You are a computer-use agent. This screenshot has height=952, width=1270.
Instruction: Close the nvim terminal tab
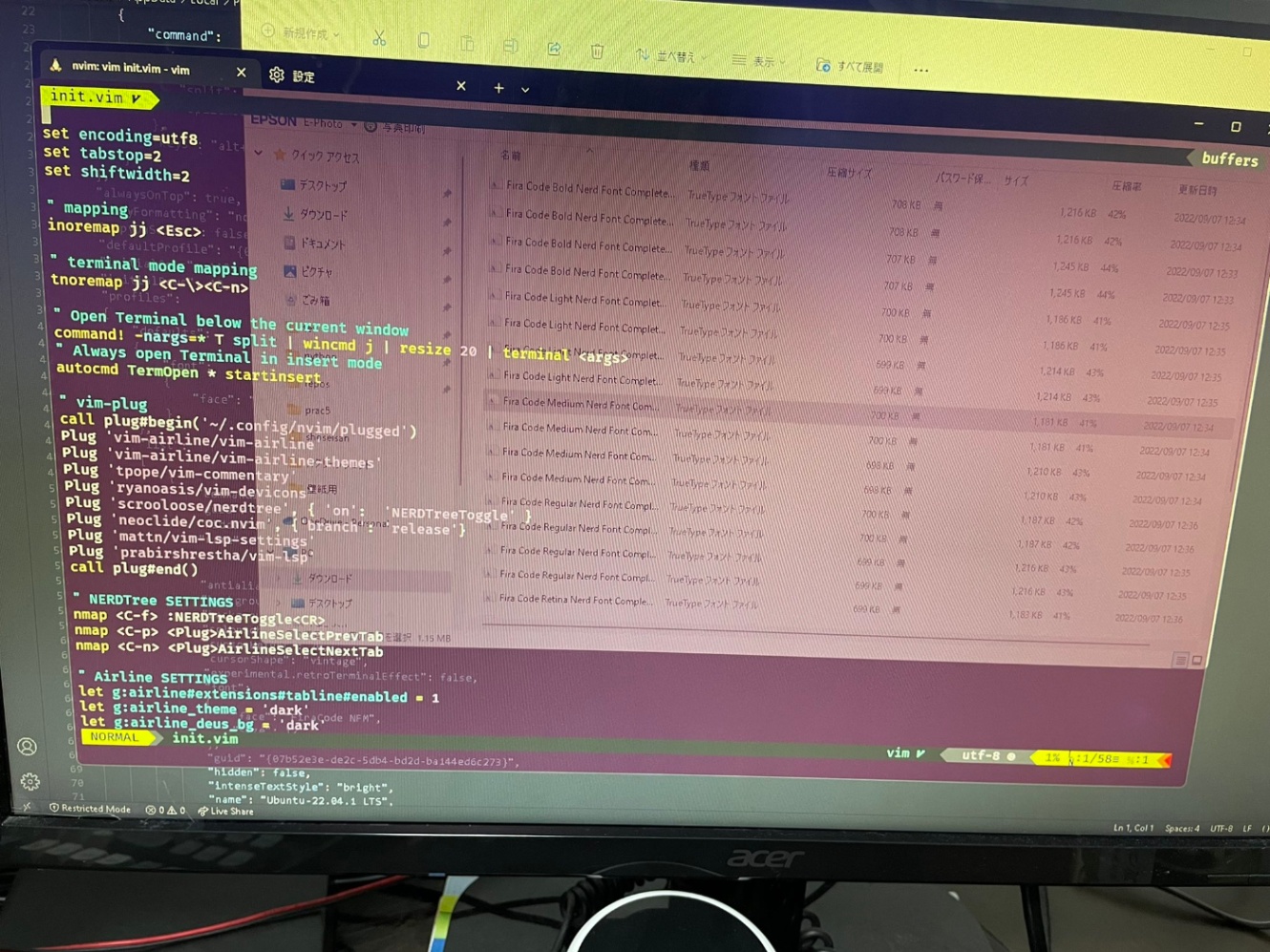click(x=241, y=72)
